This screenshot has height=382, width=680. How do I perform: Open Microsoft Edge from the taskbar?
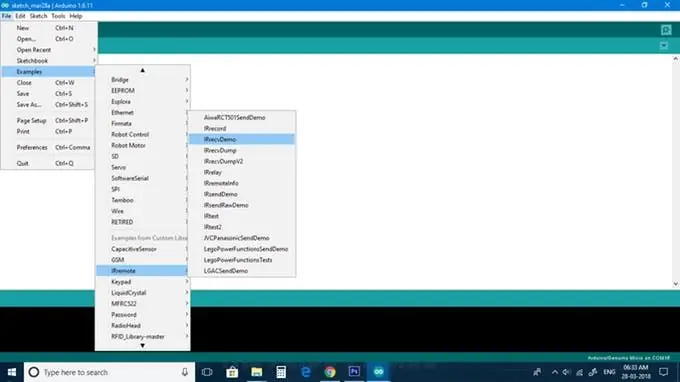click(306, 372)
